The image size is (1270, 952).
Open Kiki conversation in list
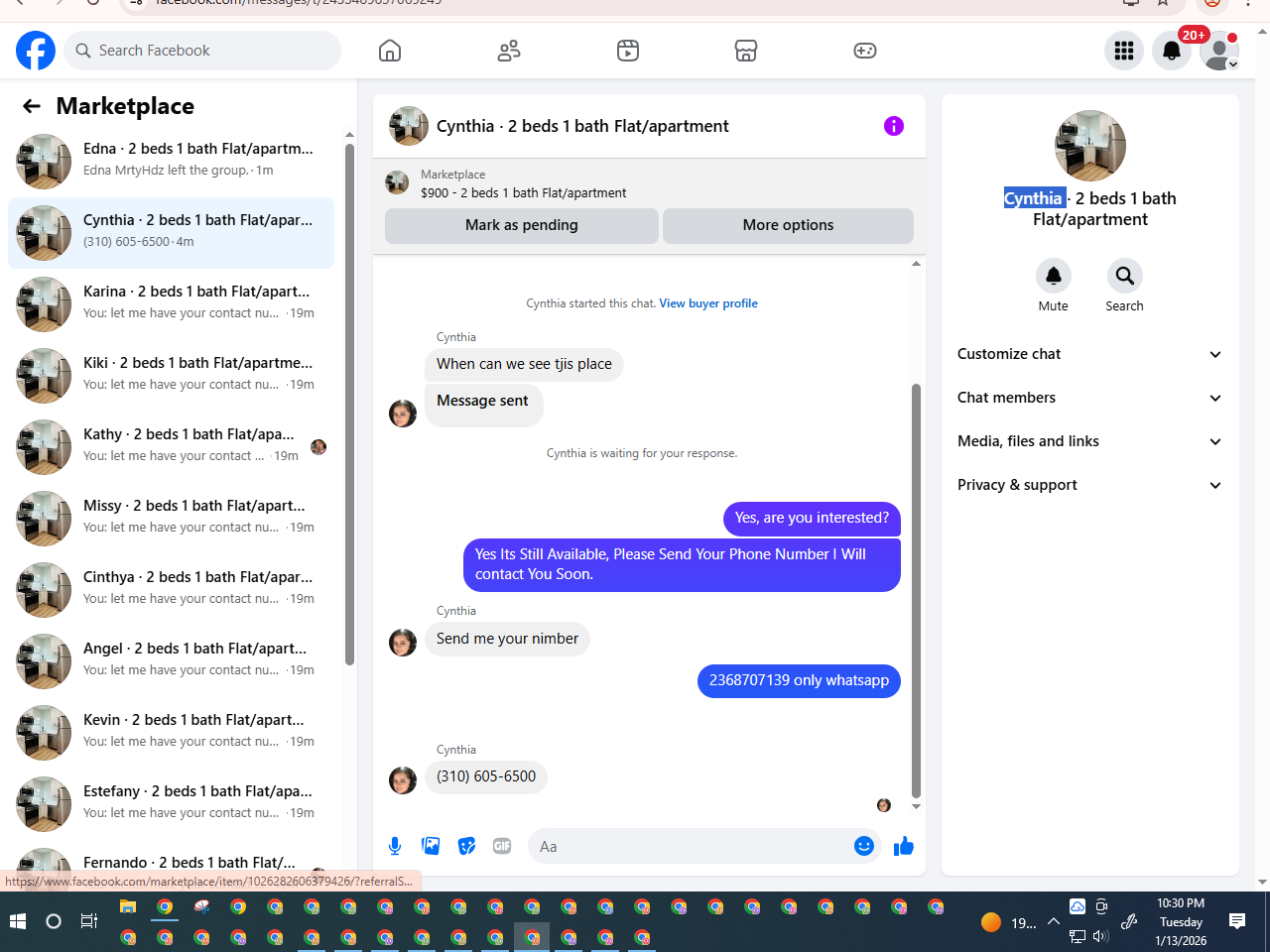click(171, 375)
